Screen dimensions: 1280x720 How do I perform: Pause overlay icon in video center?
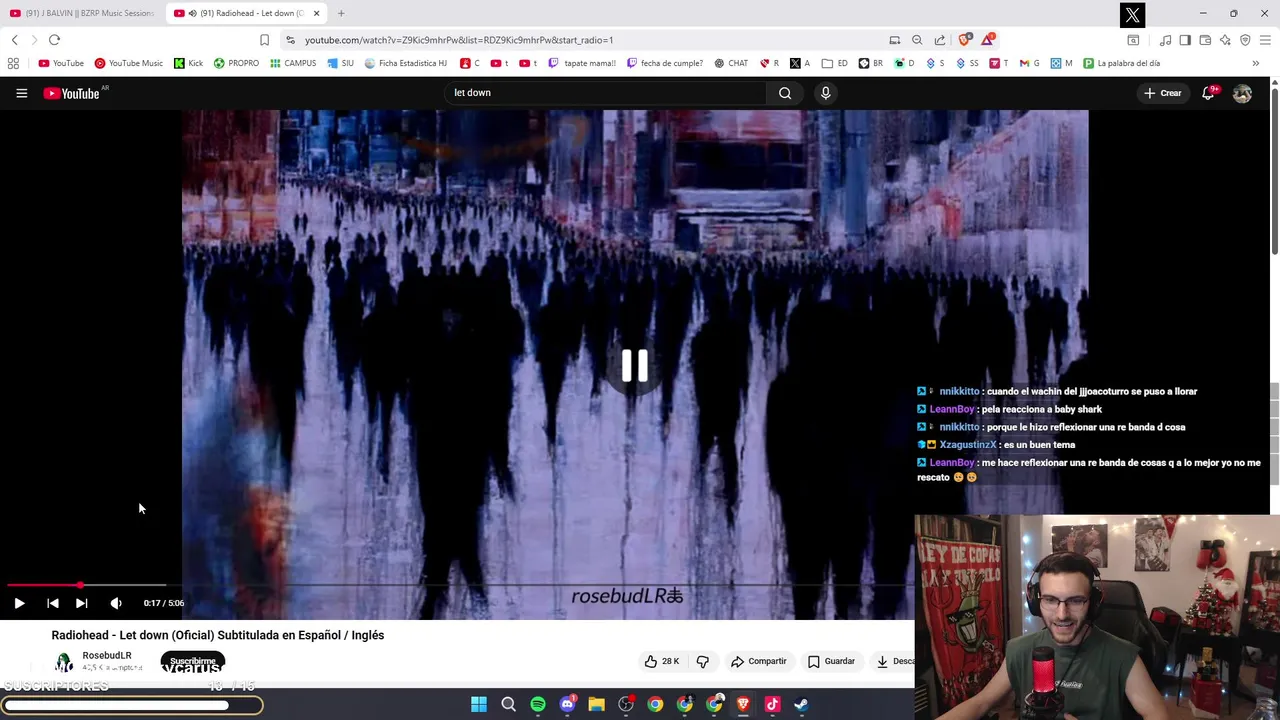(635, 366)
